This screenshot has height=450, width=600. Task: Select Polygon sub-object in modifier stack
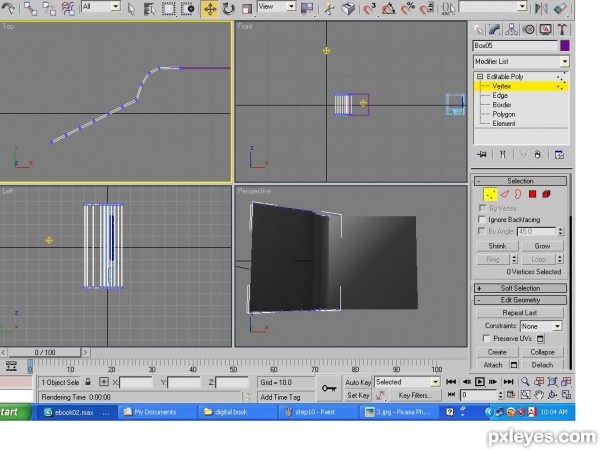(504, 114)
